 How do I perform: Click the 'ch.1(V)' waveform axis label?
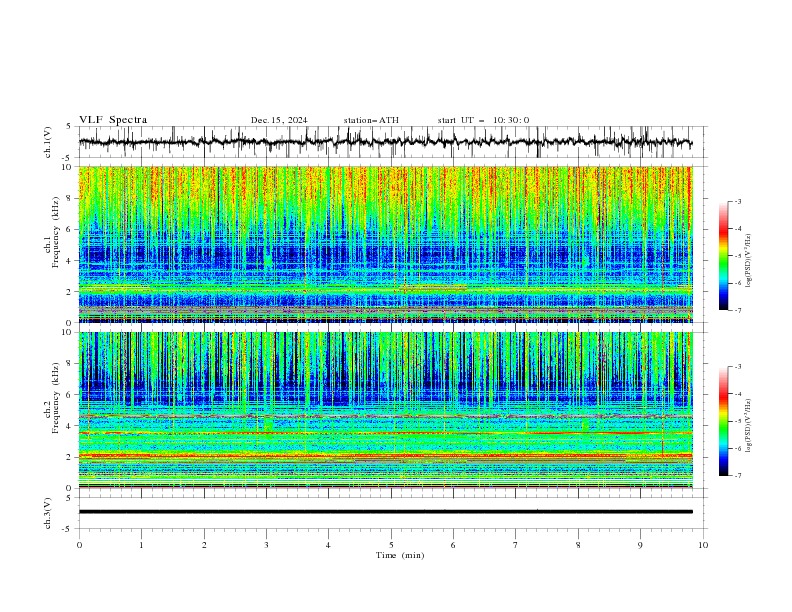pyautogui.click(x=48, y=142)
